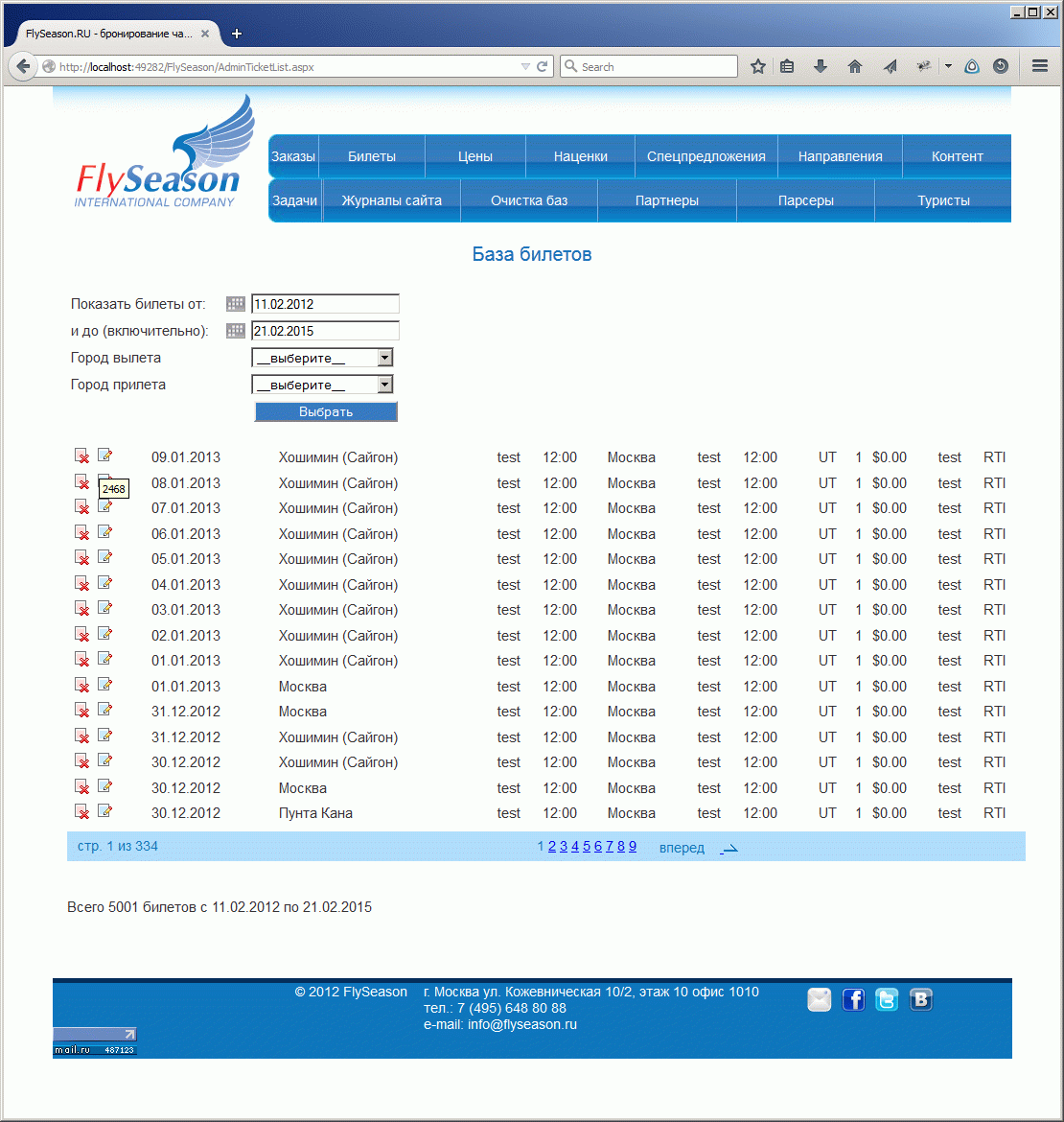Bookmark this page with the star icon
Viewport: 1064px width, 1122px height.
758,66
